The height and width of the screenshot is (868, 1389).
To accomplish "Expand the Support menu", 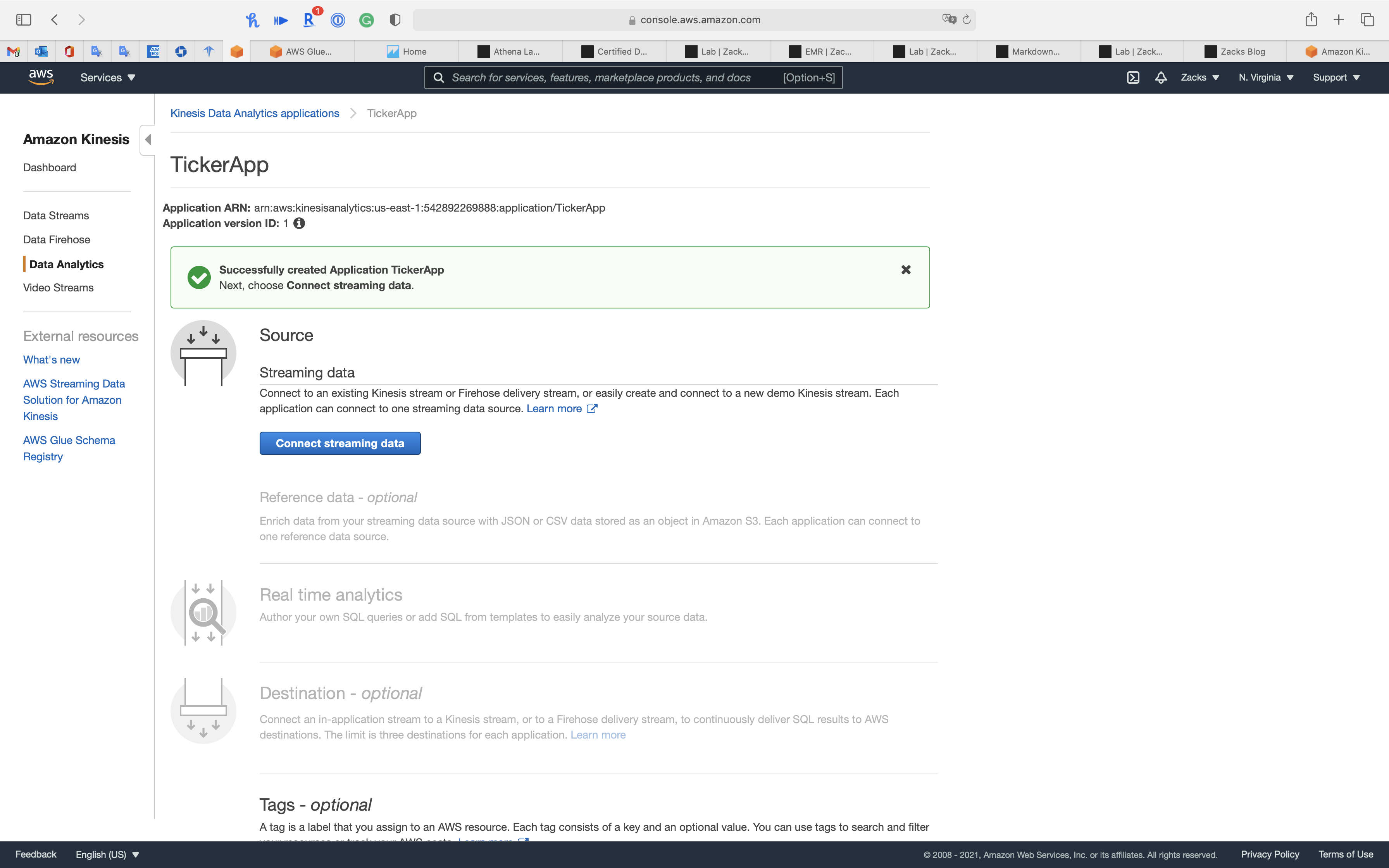I will [1336, 77].
